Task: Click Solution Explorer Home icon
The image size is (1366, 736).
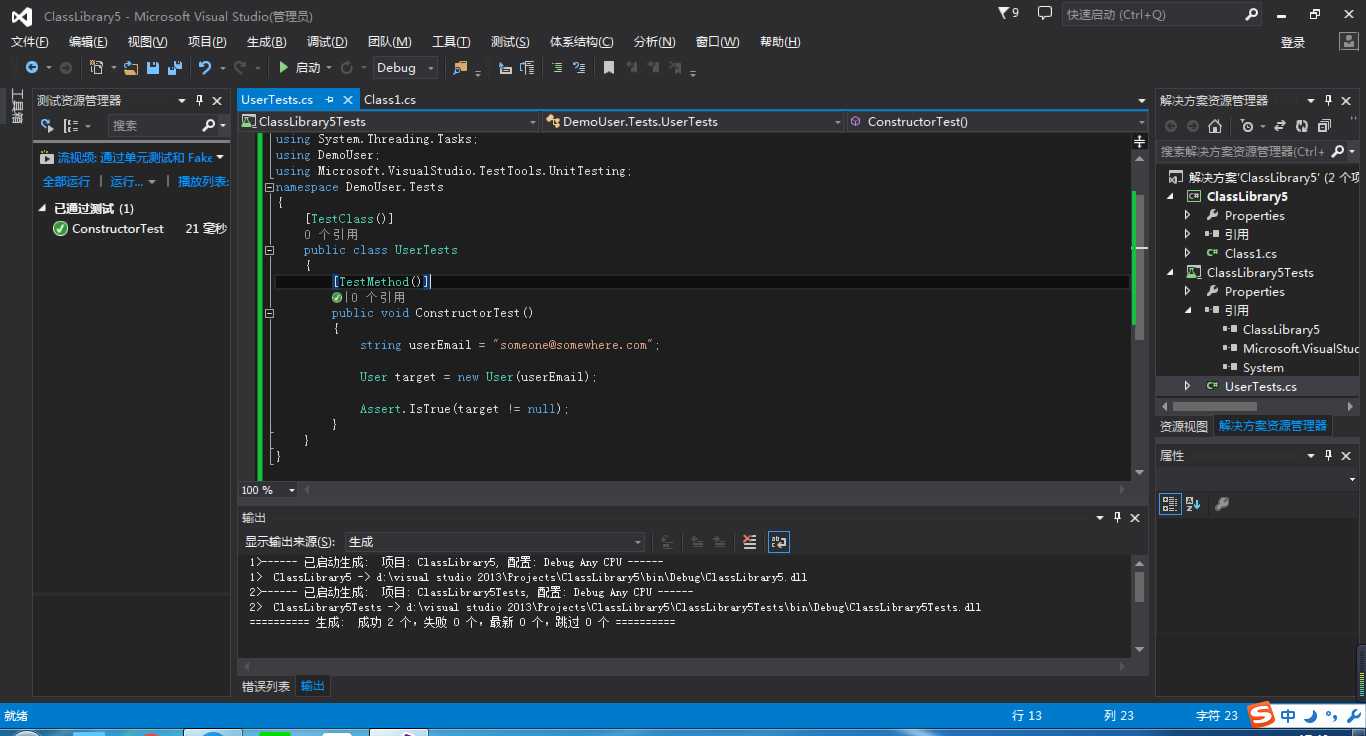Action: [x=1215, y=126]
